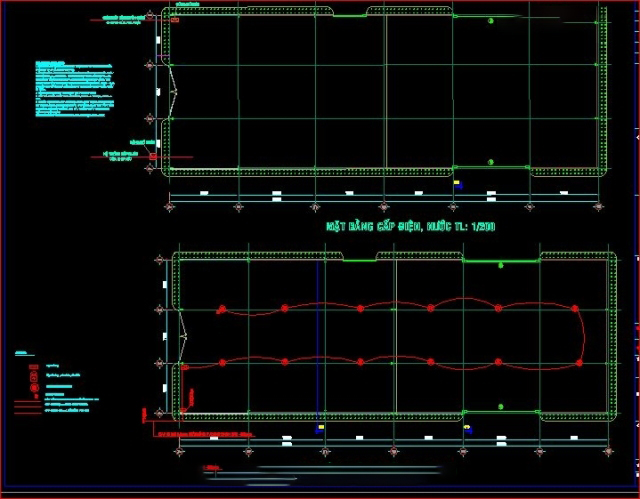640x499 pixels.
Task: Click the red annotation text below the bottom plan
Action: coord(200,434)
